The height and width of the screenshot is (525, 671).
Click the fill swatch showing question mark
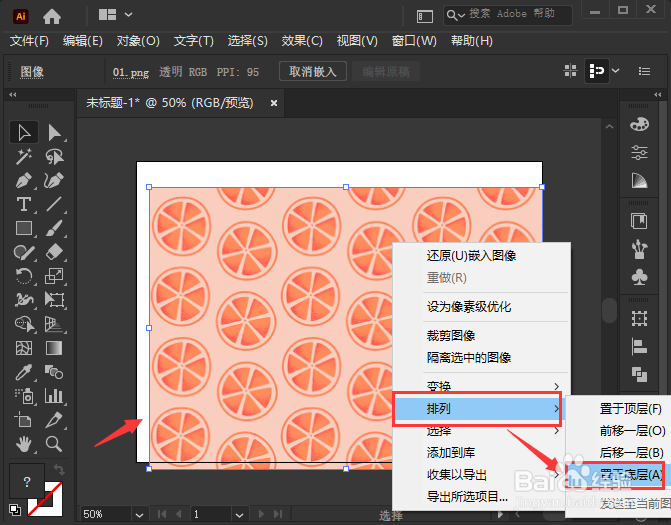click(x=27, y=482)
